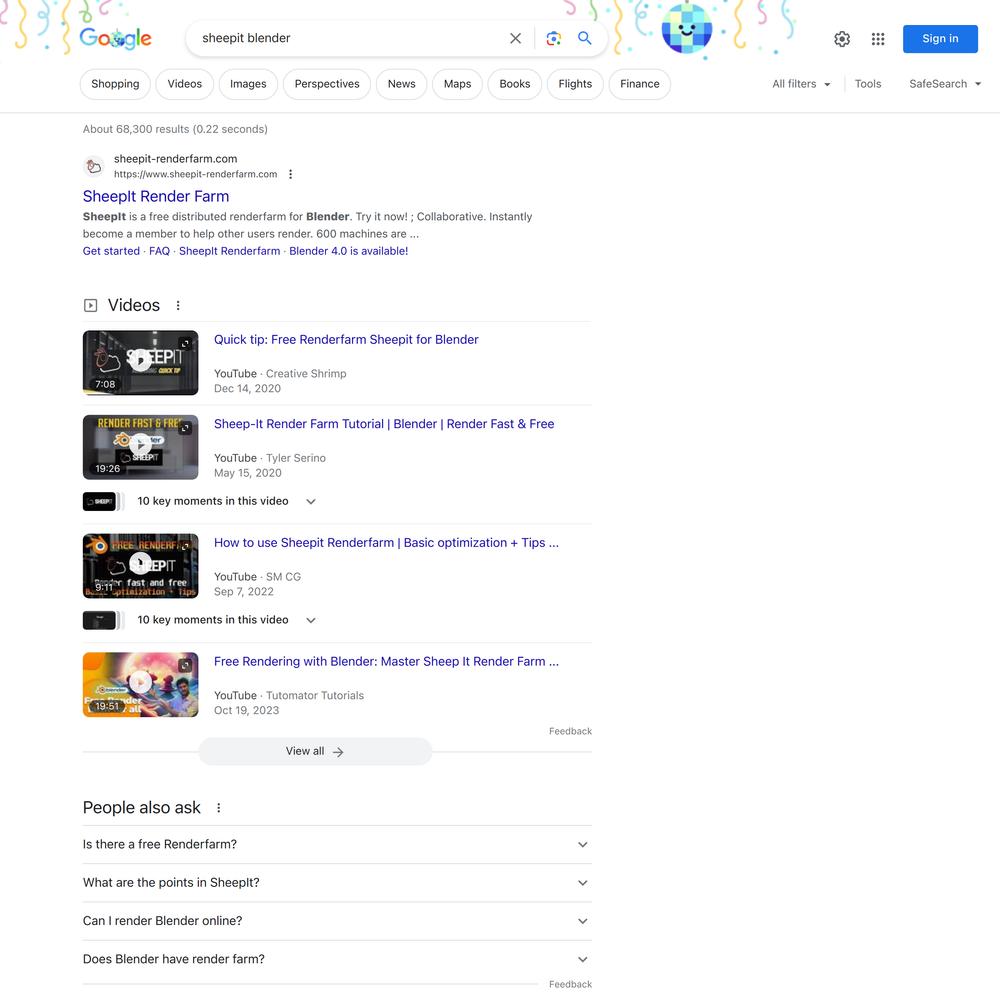Click the key moments thumbnail for Tyler Serino video
The height and width of the screenshot is (1000, 1000).
tap(103, 501)
